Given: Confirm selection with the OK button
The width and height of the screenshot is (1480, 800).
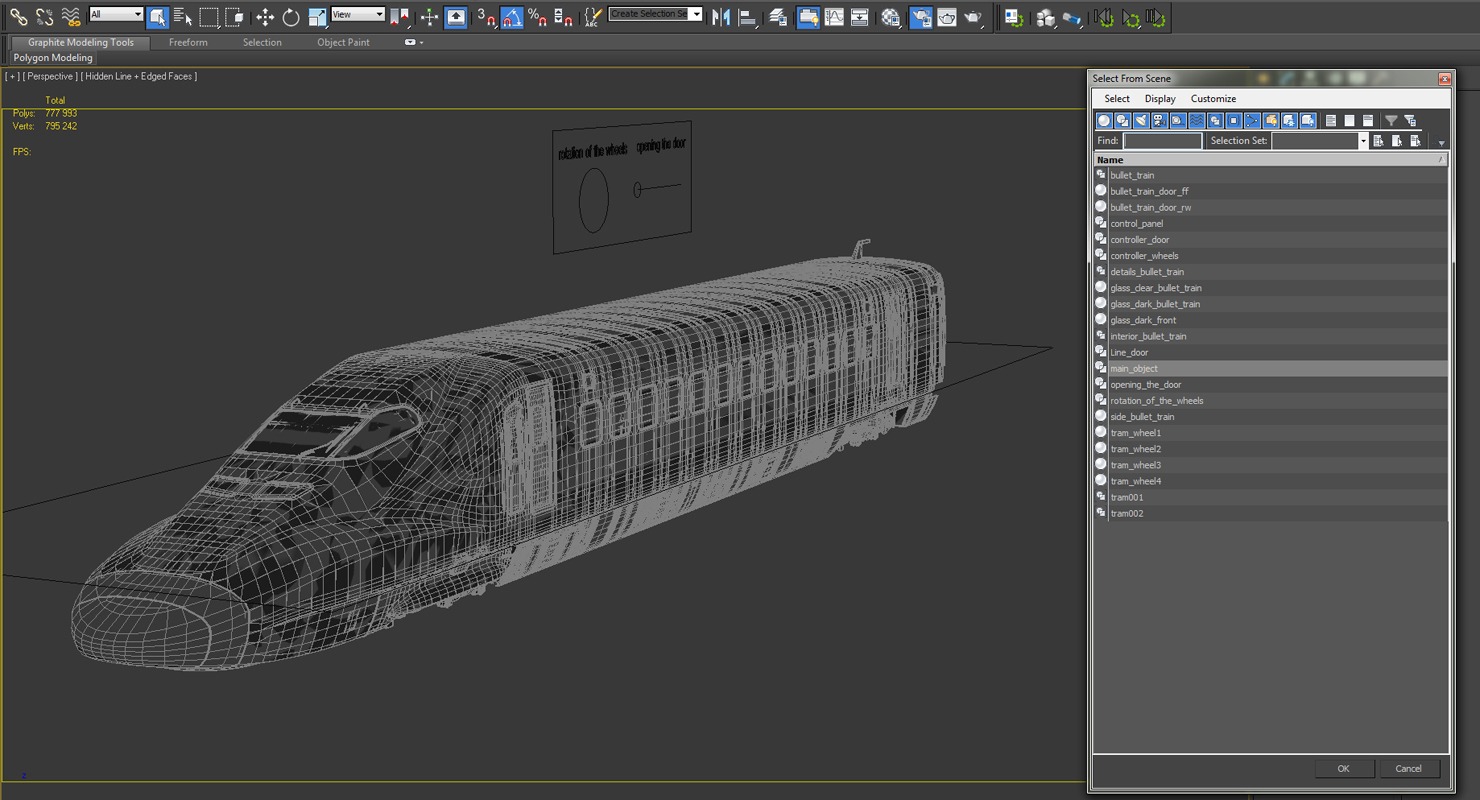Looking at the screenshot, I should [x=1343, y=768].
